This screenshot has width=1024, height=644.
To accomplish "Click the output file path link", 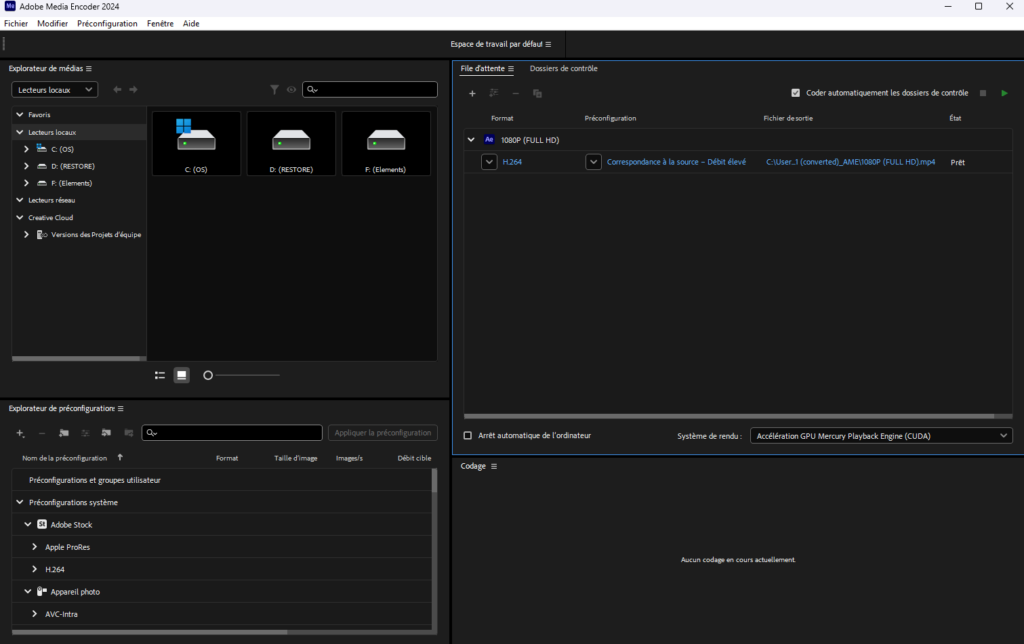I will [850, 162].
